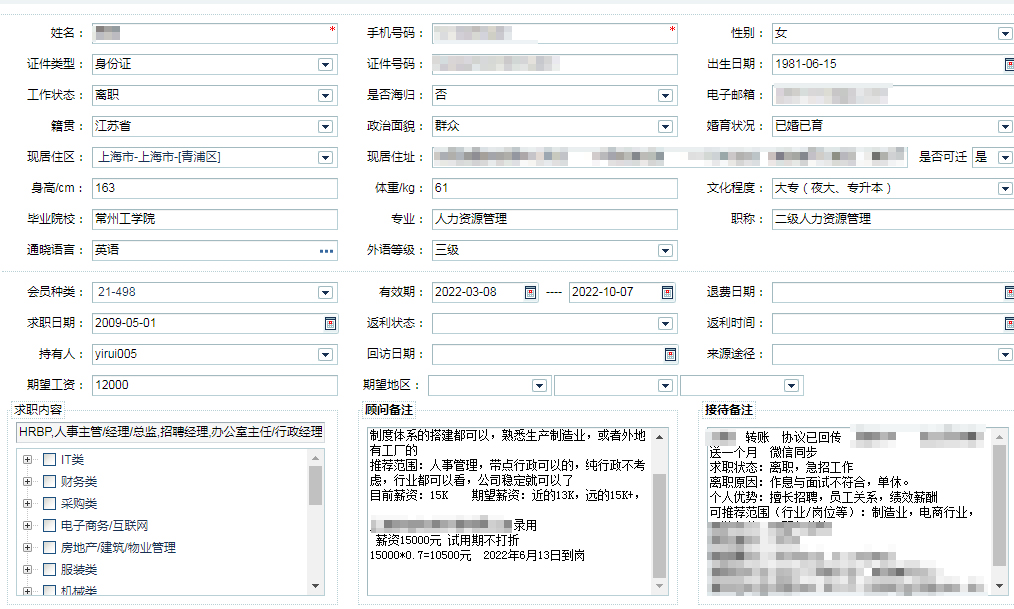This screenshot has height=609, width=1014.
Task: Open the 来源途径 dropdown
Action: click(1005, 355)
